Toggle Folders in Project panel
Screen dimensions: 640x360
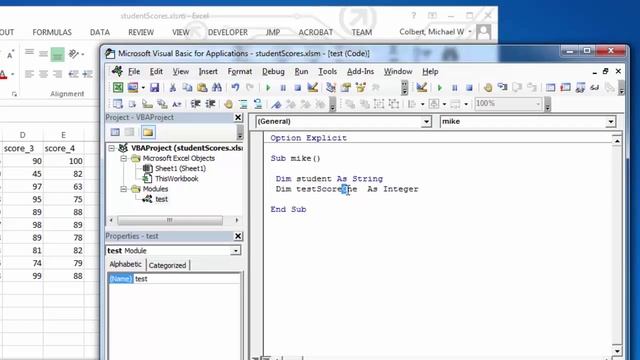(x=148, y=132)
